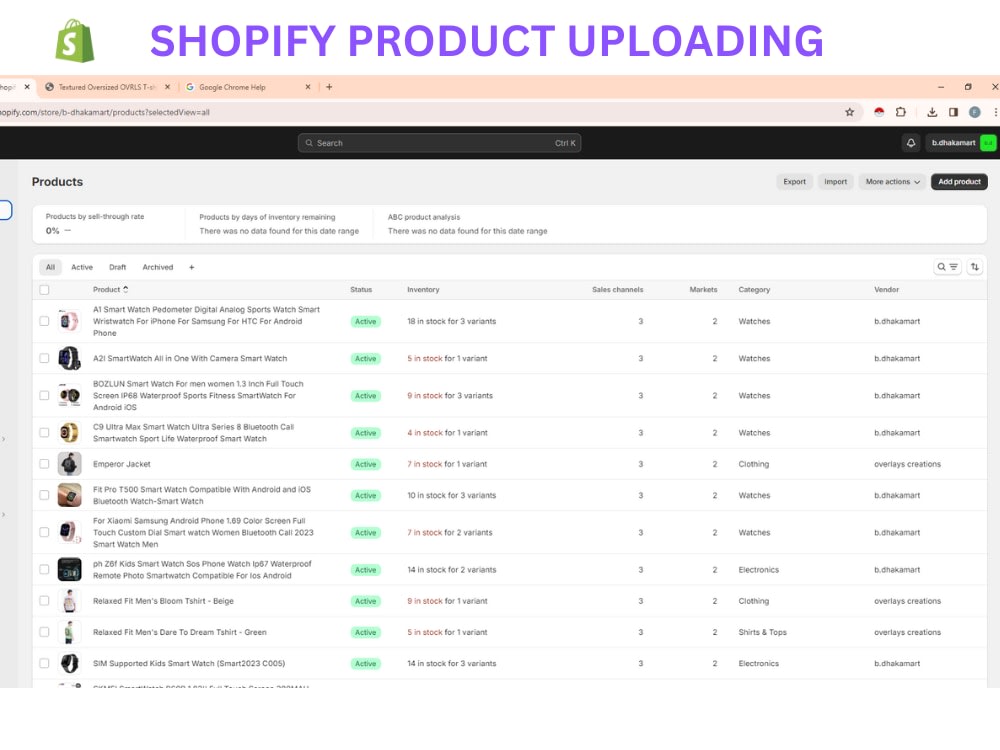Check the Emperor Jacket row checkbox

[44, 464]
